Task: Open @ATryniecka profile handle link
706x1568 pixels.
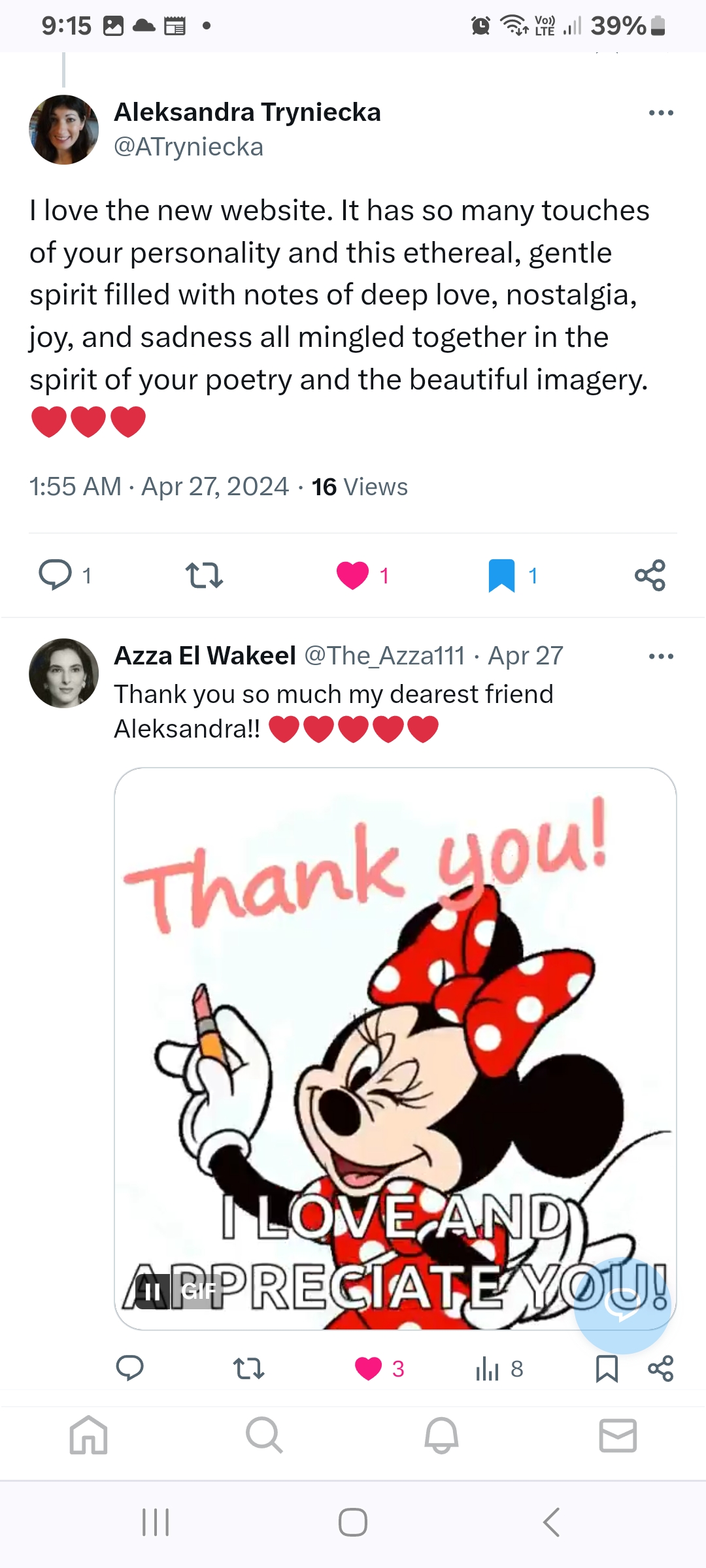Action: 188,147
